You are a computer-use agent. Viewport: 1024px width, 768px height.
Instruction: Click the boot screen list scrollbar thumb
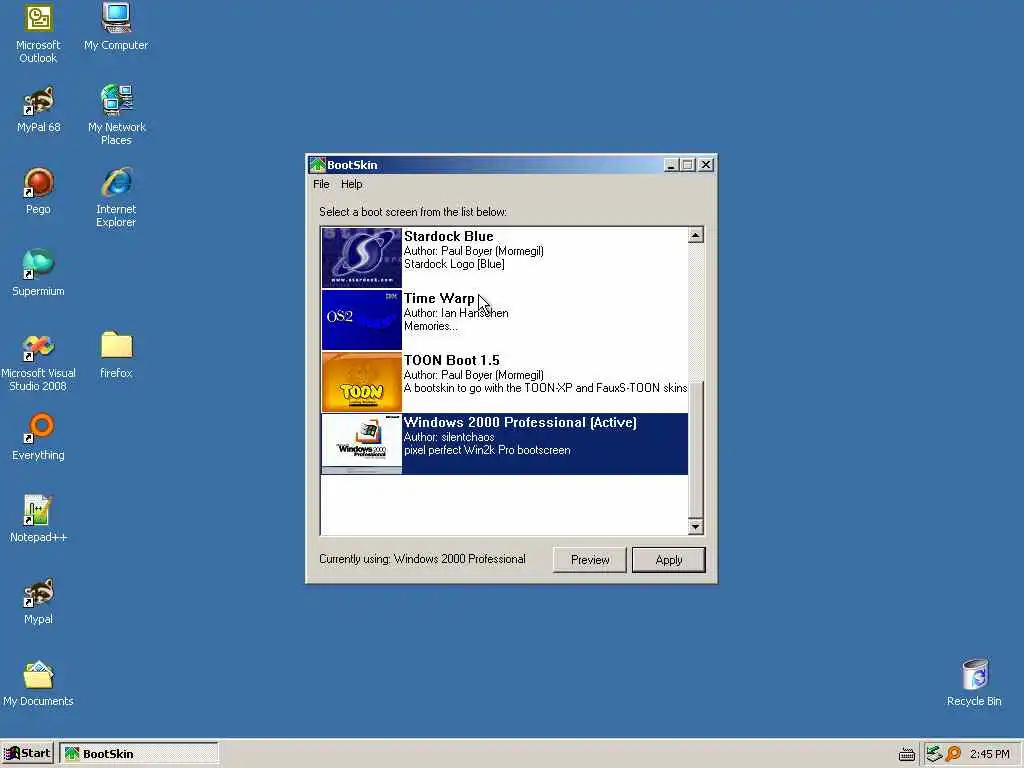696,449
